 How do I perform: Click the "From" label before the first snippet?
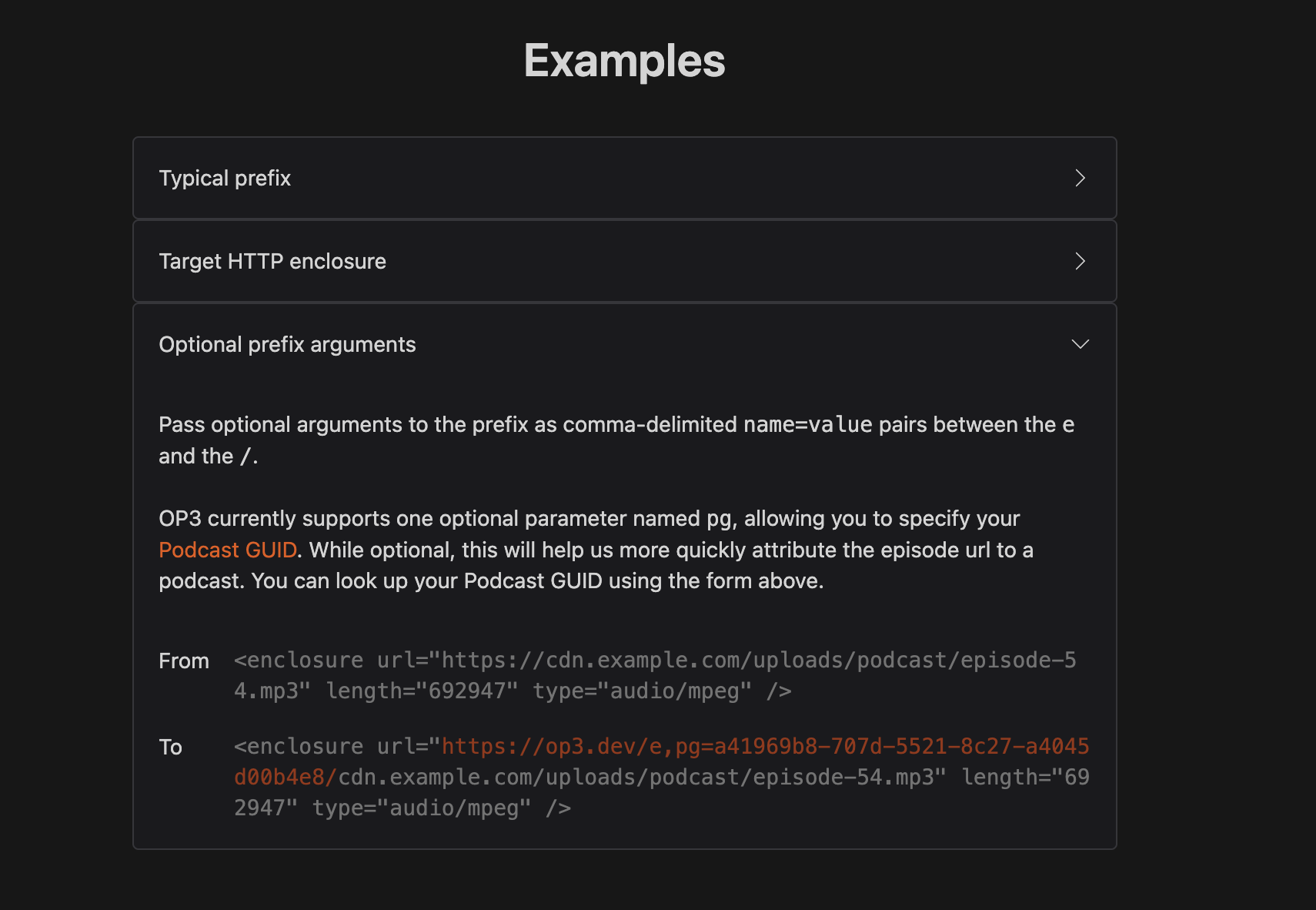tap(184, 661)
